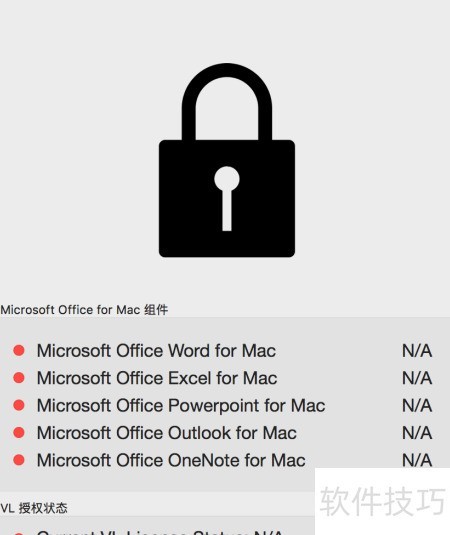The height and width of the screenshot is (535, 450).
Task: Click the VL 授权状态 section header
Action: coord(34,508)
